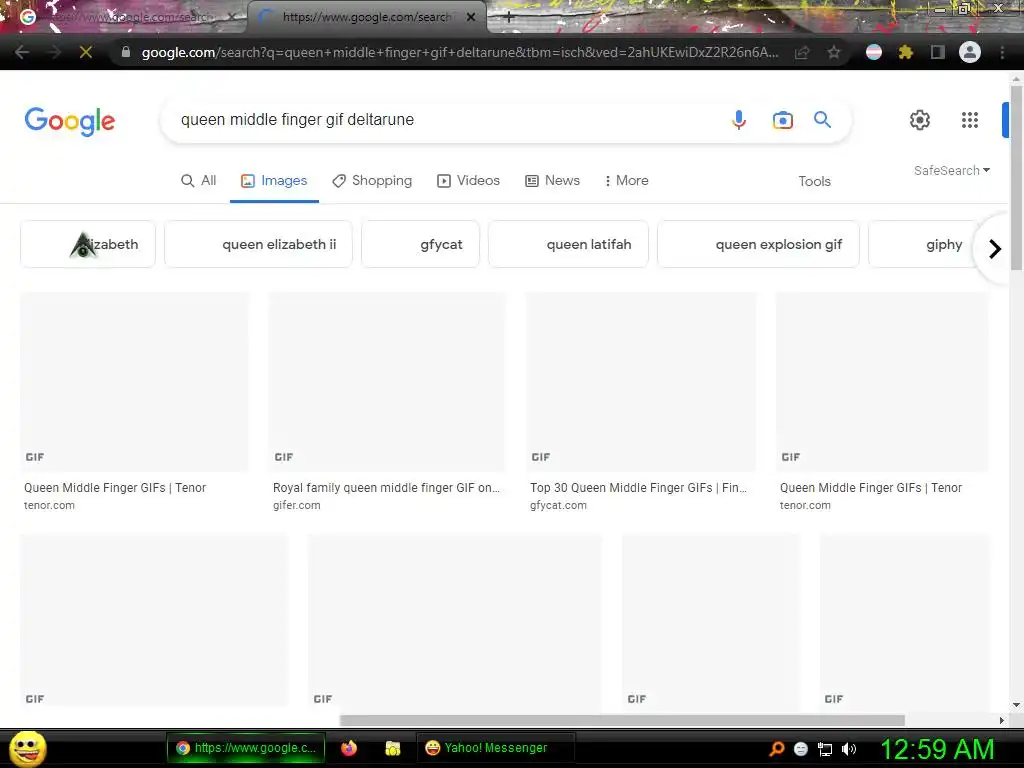Select the giphy suggestion chip
The height and width of the screenshot is (768, 1024).
924,244
